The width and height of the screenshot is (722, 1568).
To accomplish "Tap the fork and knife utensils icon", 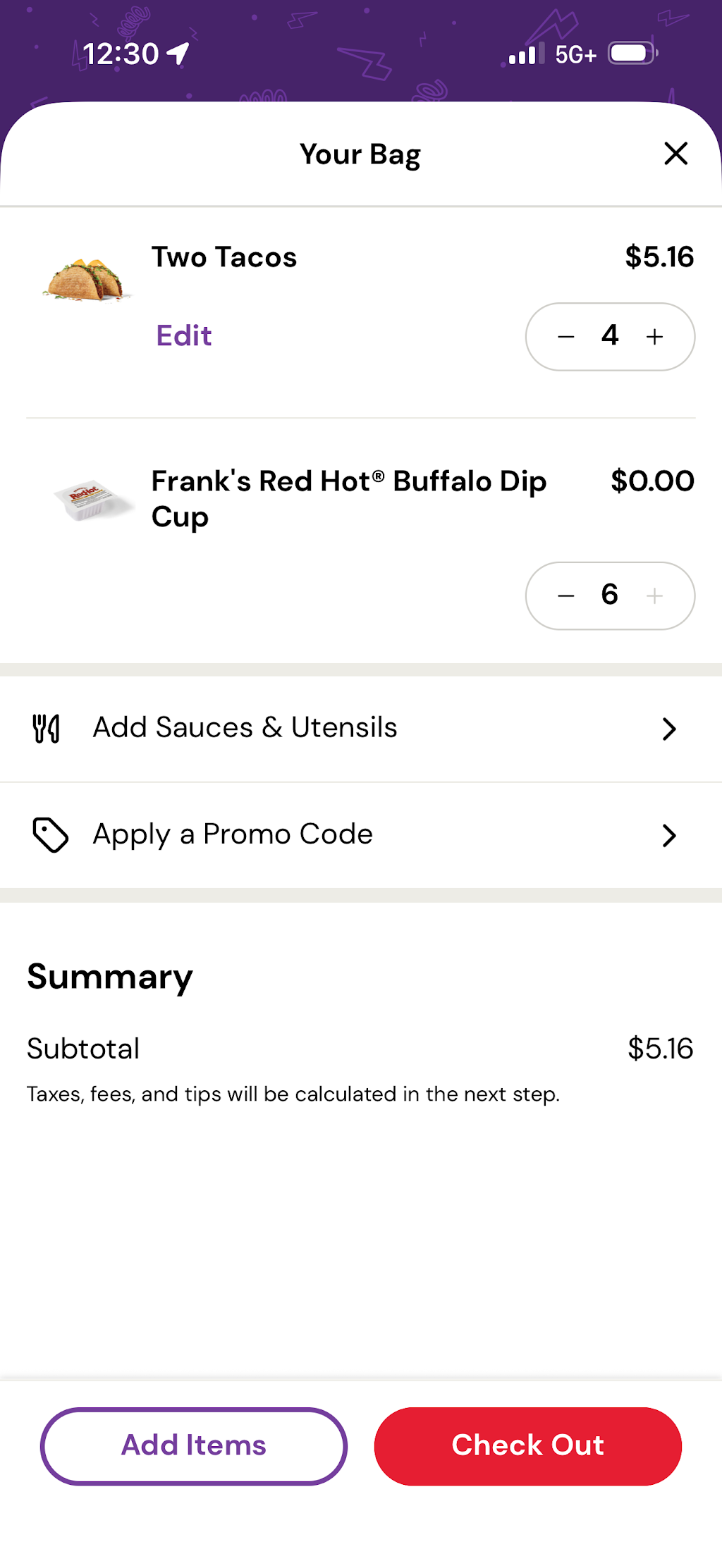I will [x=47, y=729].
